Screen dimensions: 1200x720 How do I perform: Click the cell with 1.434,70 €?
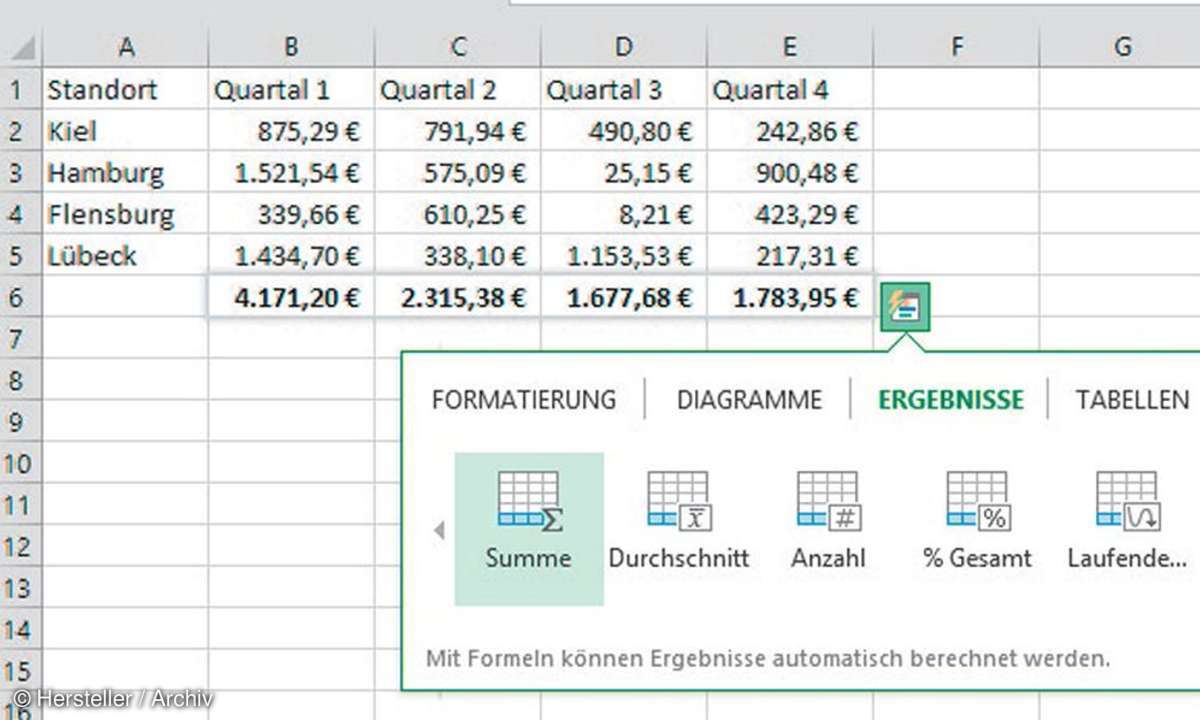click(x=291, y=255)
